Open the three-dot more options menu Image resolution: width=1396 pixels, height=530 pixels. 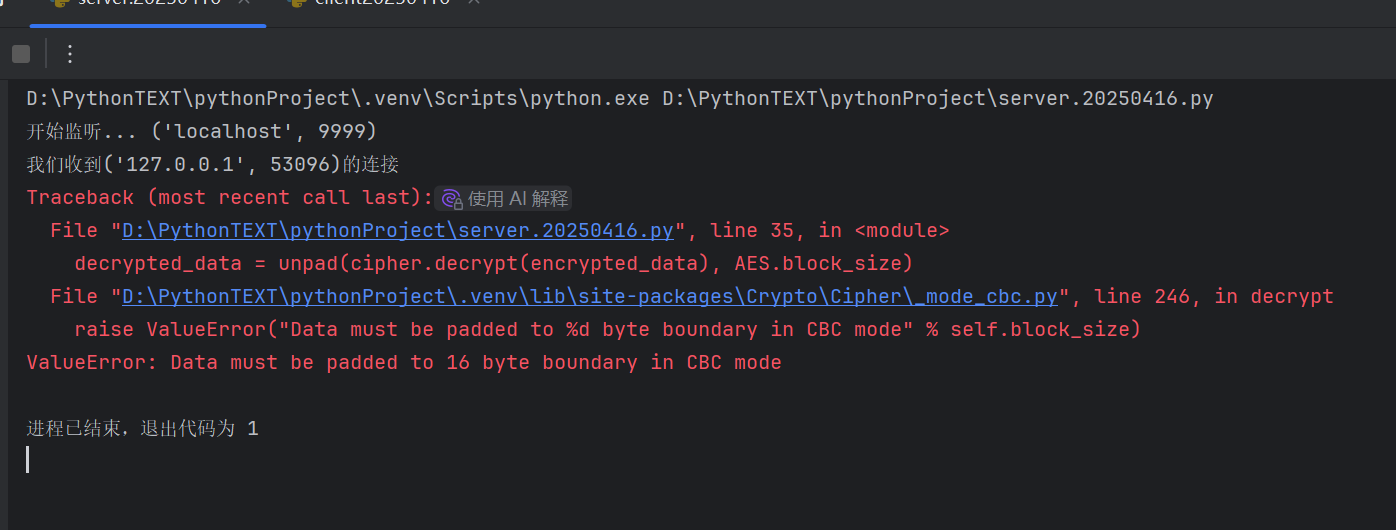[x=69, y=54]
